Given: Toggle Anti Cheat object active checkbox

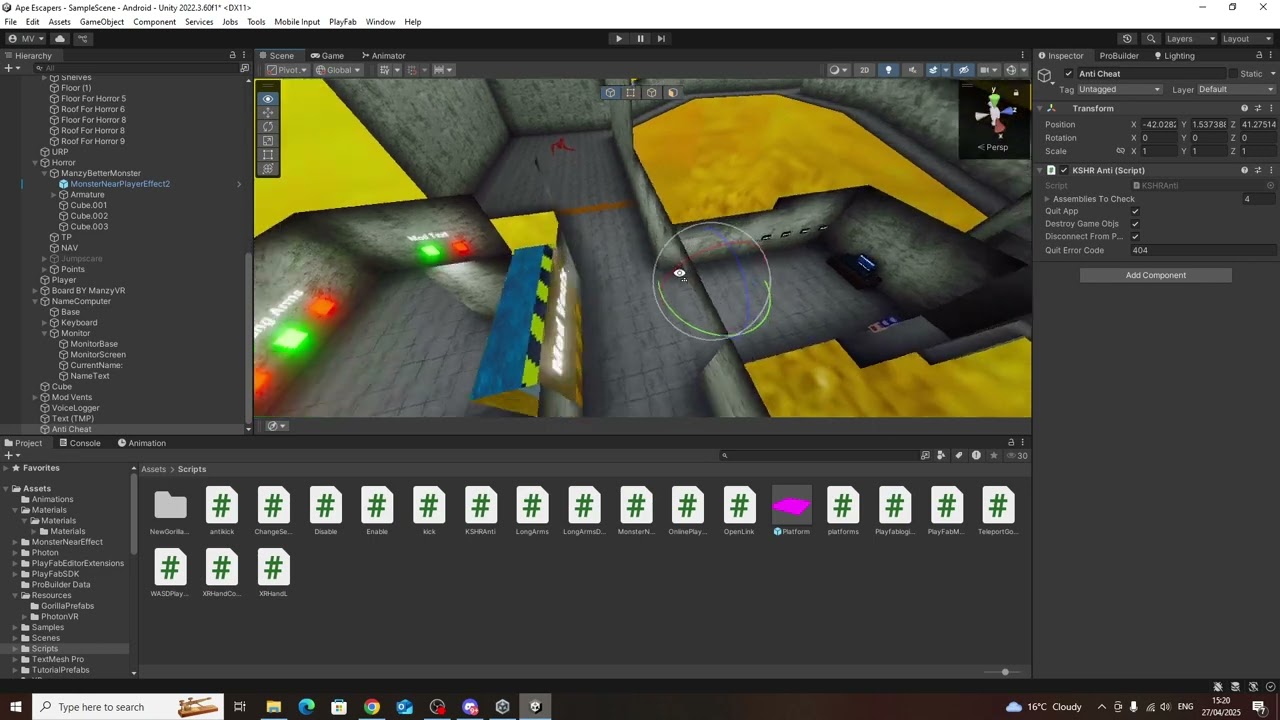Looking at the screenshot, I should point(1069,74).
